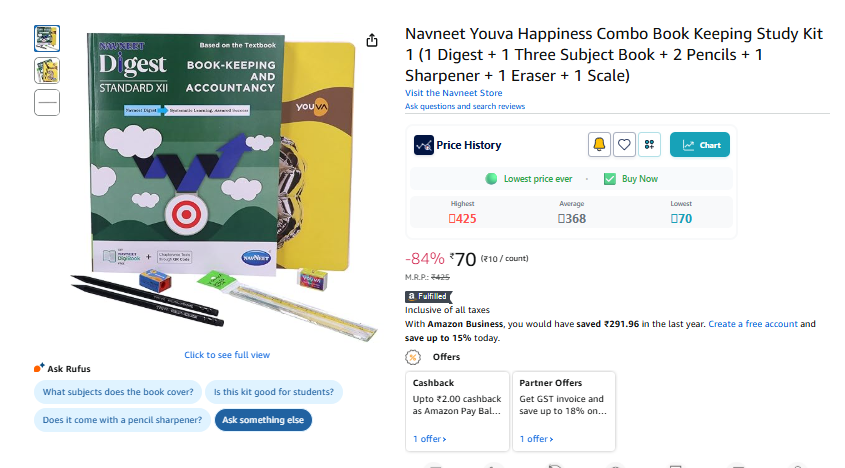The width and height of the screenshot is (845, 468).
Task: Open the price Chart button
Action: pos(700,145)
